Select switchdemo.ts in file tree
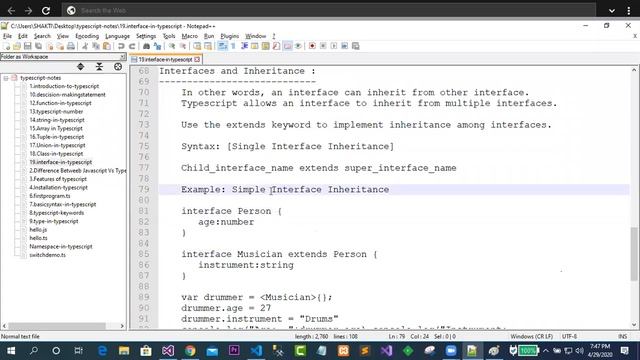The image size is (640, 360). (x=47, y=255)
